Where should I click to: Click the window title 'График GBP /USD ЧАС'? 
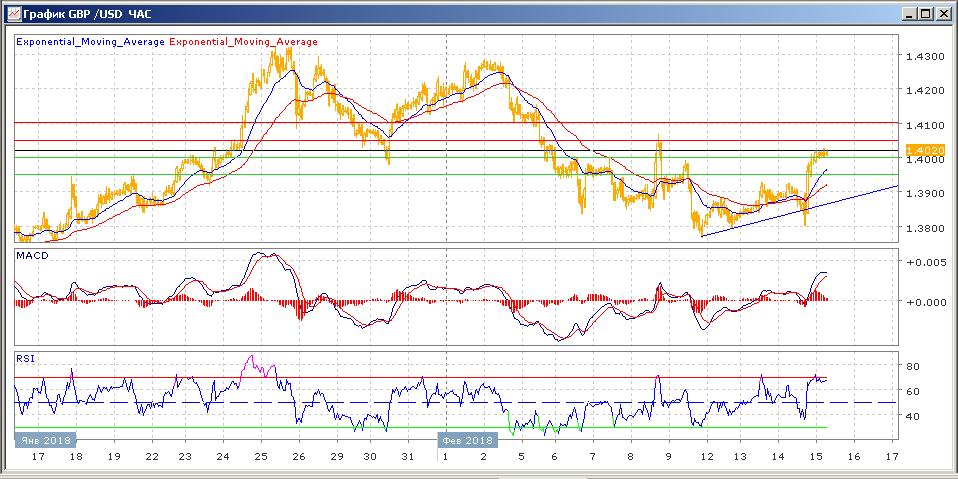(87, 13)
